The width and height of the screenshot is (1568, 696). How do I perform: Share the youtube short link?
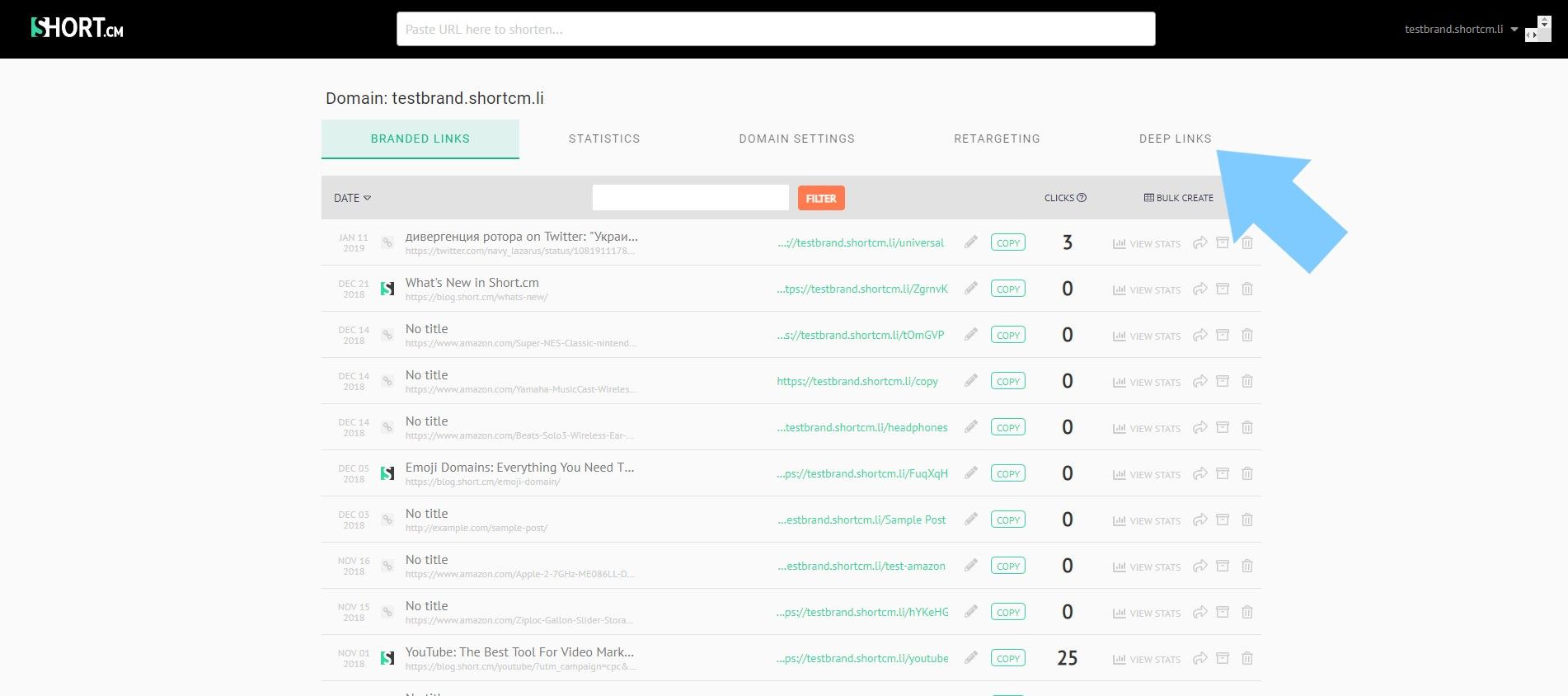coord(1200,658)
